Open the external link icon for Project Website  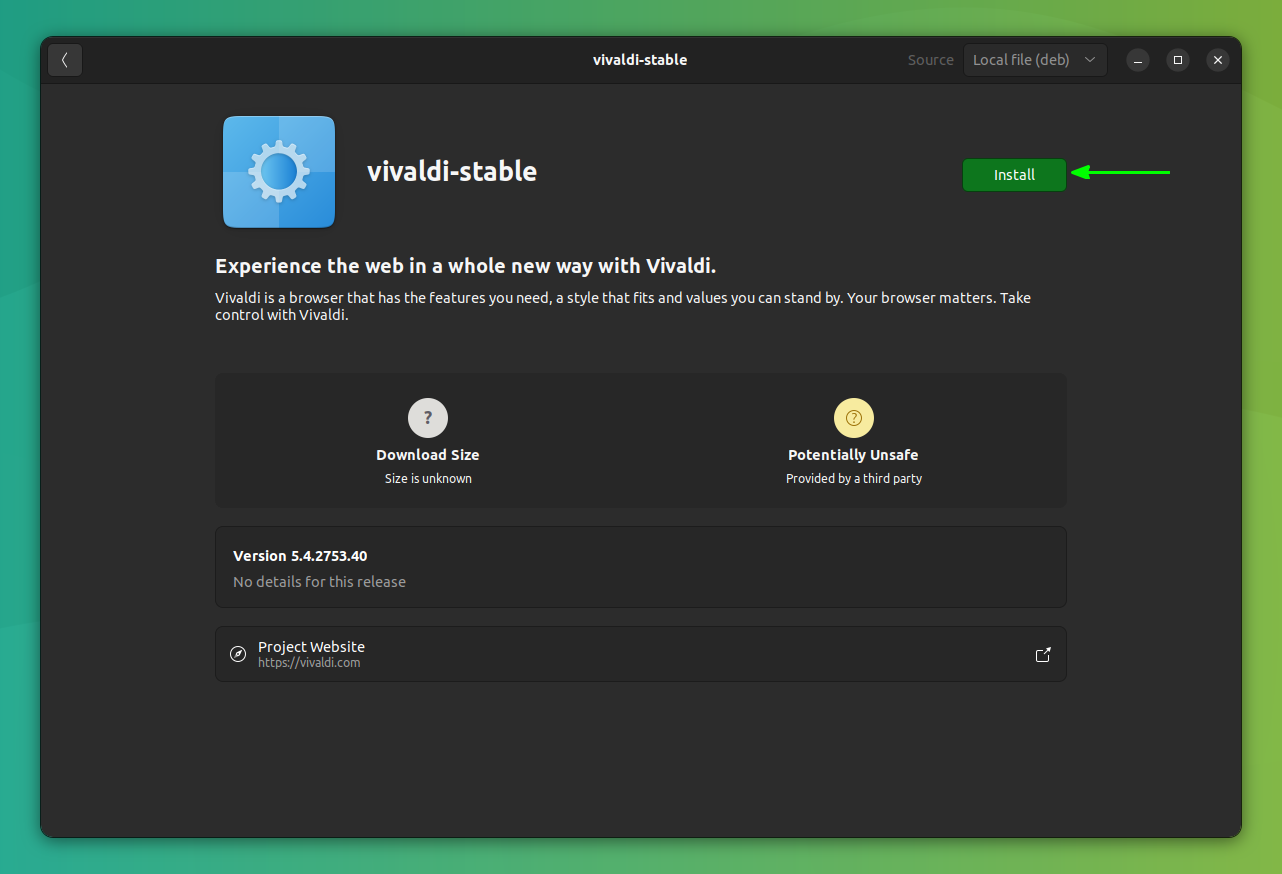tap(1043, 654)
